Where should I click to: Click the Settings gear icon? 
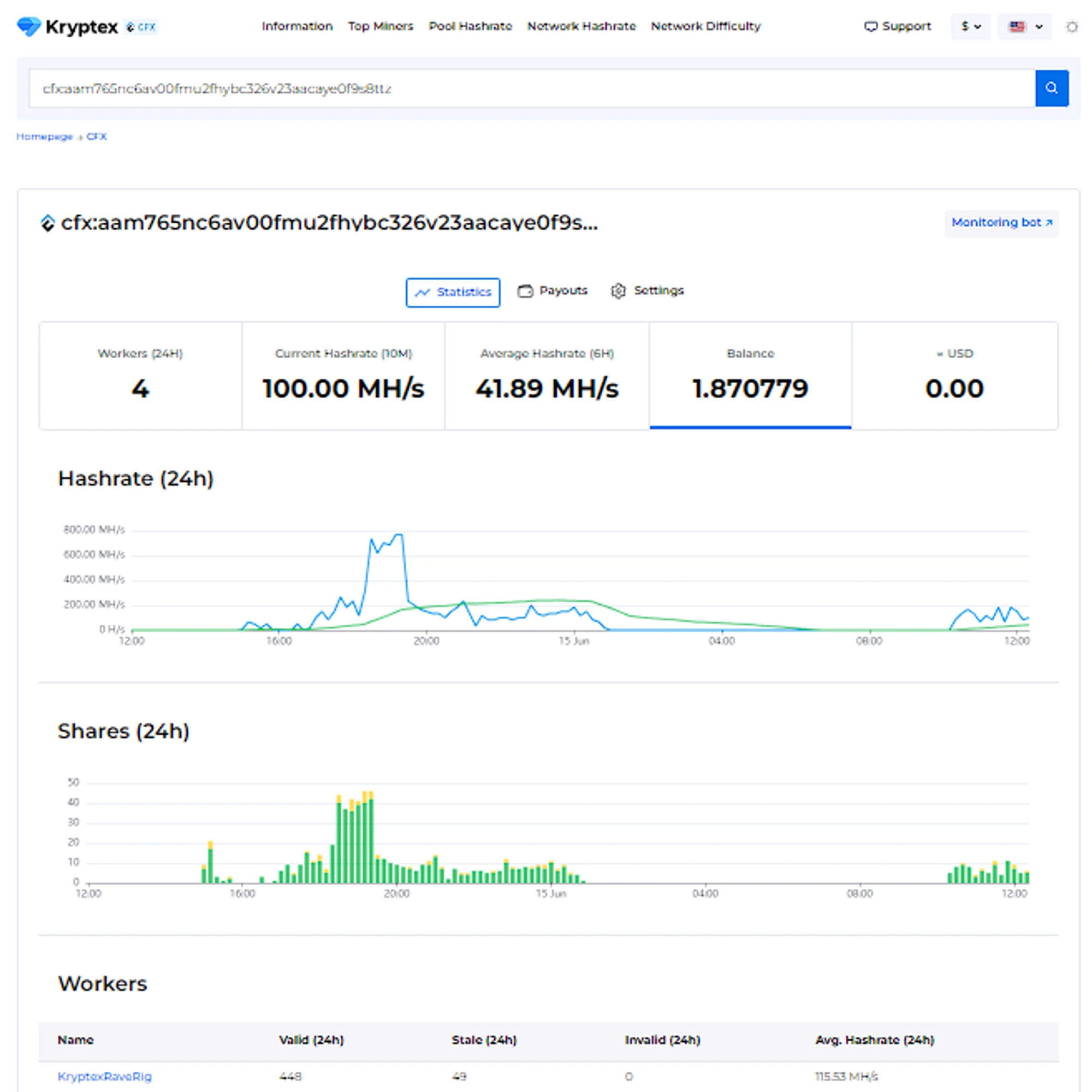618,291
